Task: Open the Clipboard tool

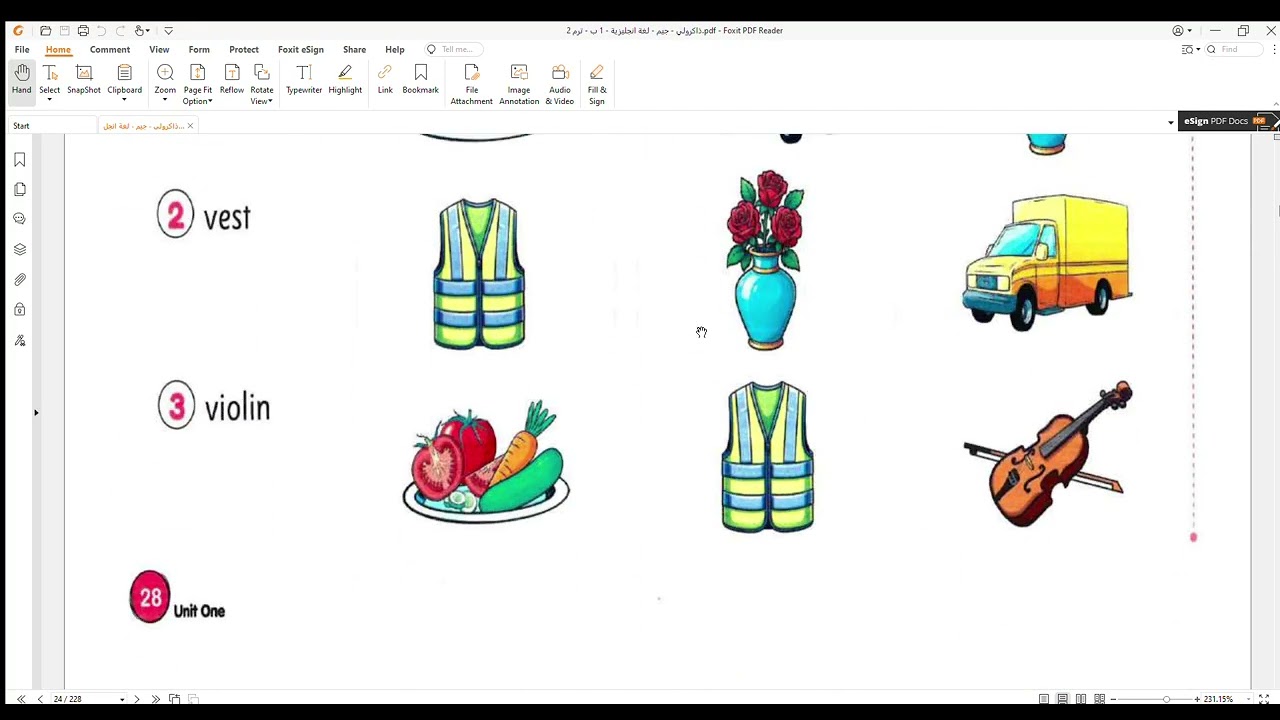Action: (x=125, y=79)
